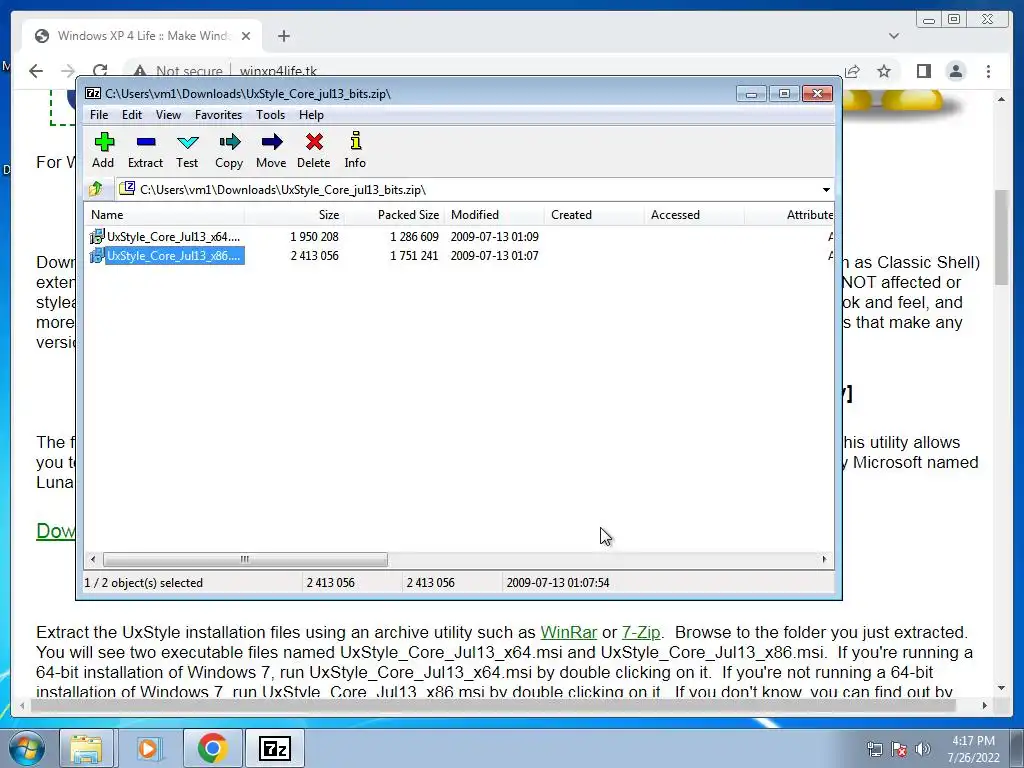This screenshot has width=1024, height=768.
Task: Switch to Chrome on taskbar
Action: pos(212,748)
